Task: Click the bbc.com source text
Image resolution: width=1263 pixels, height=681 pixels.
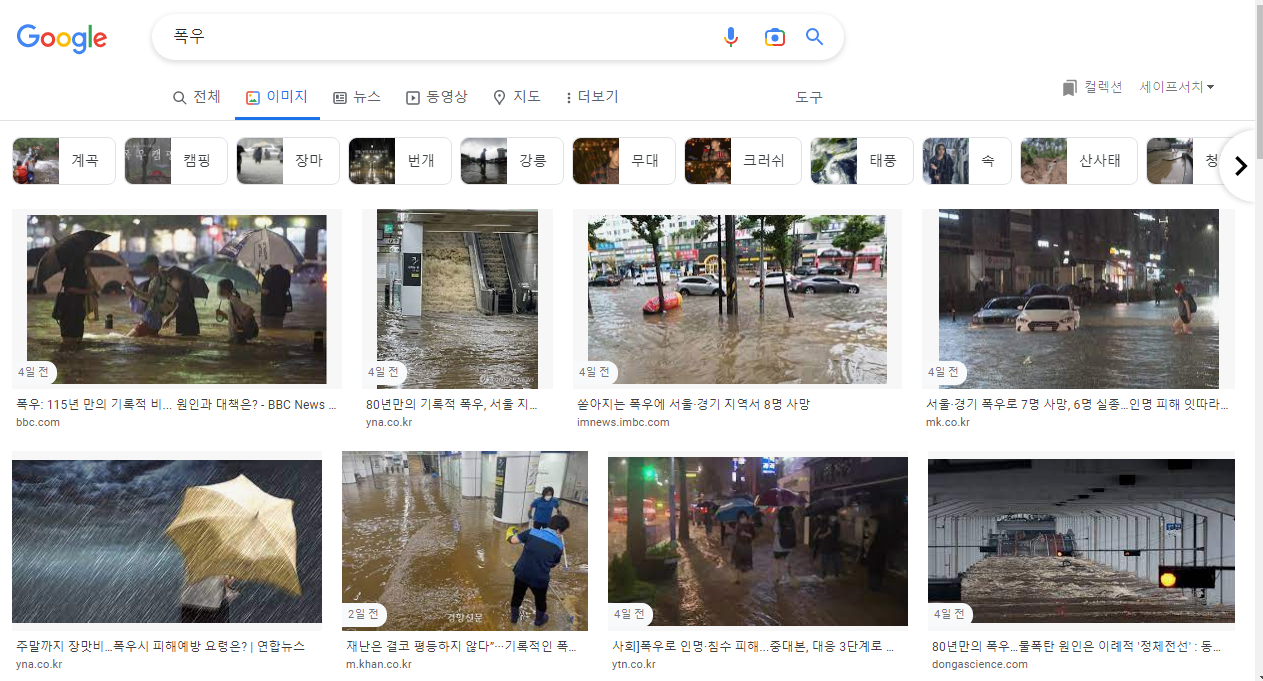Action: [x=38, y=422]
